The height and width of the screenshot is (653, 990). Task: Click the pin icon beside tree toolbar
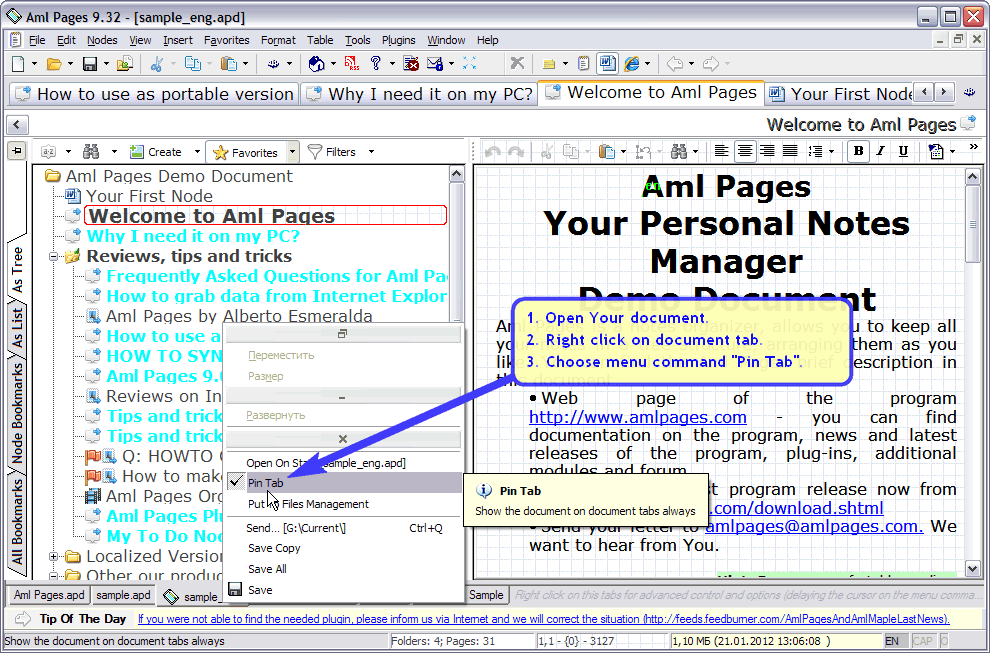(x=16, y=151)
